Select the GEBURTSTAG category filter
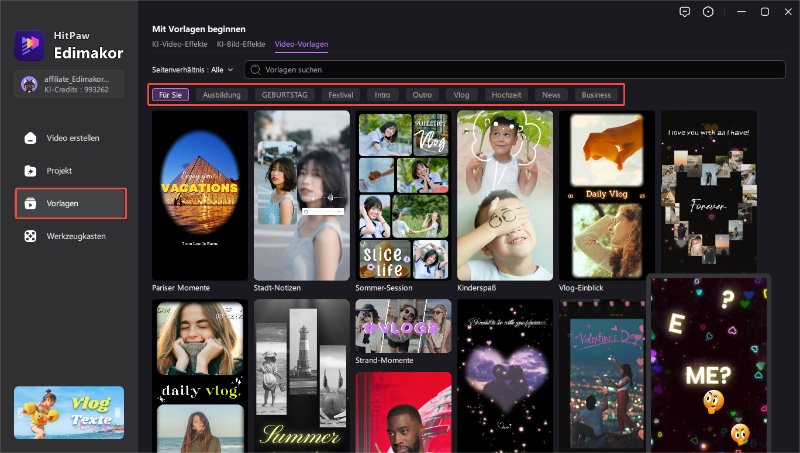 pos(284,94)
